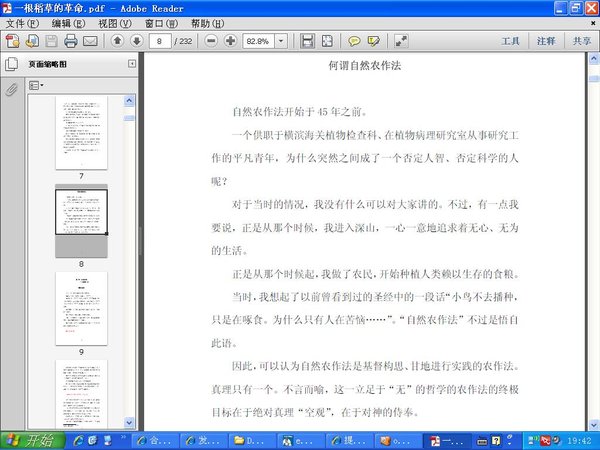This screenshot has height=450, width=600.
Task: Open the 视图(V) menu
Action: point(115,24)
